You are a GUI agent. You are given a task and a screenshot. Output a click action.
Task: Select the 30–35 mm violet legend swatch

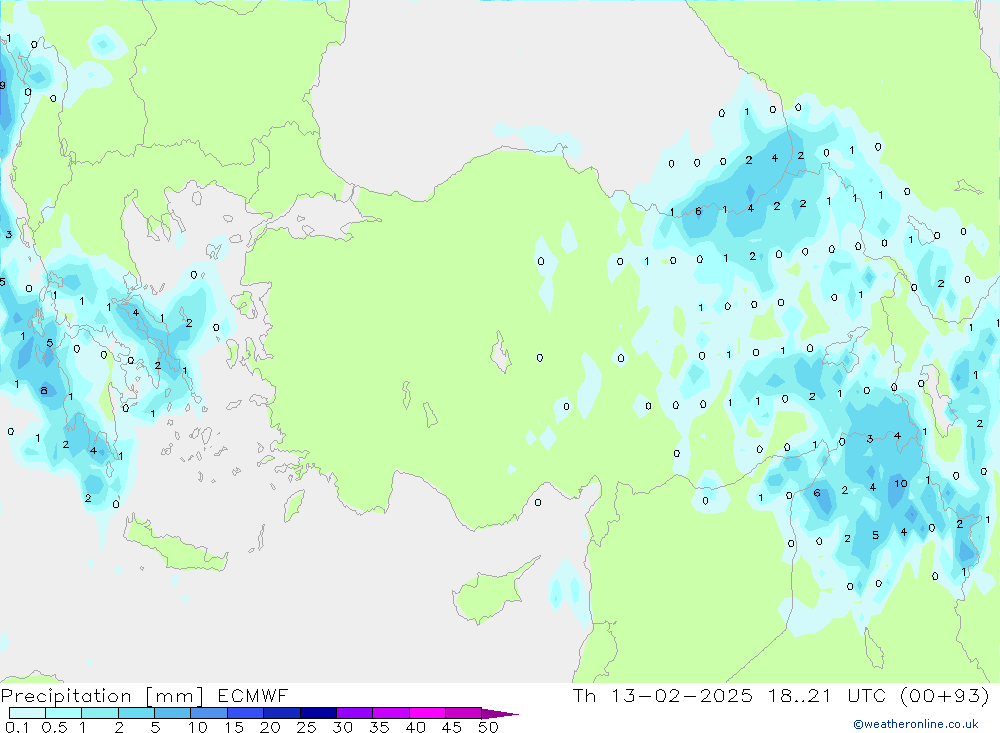[355, 713]
